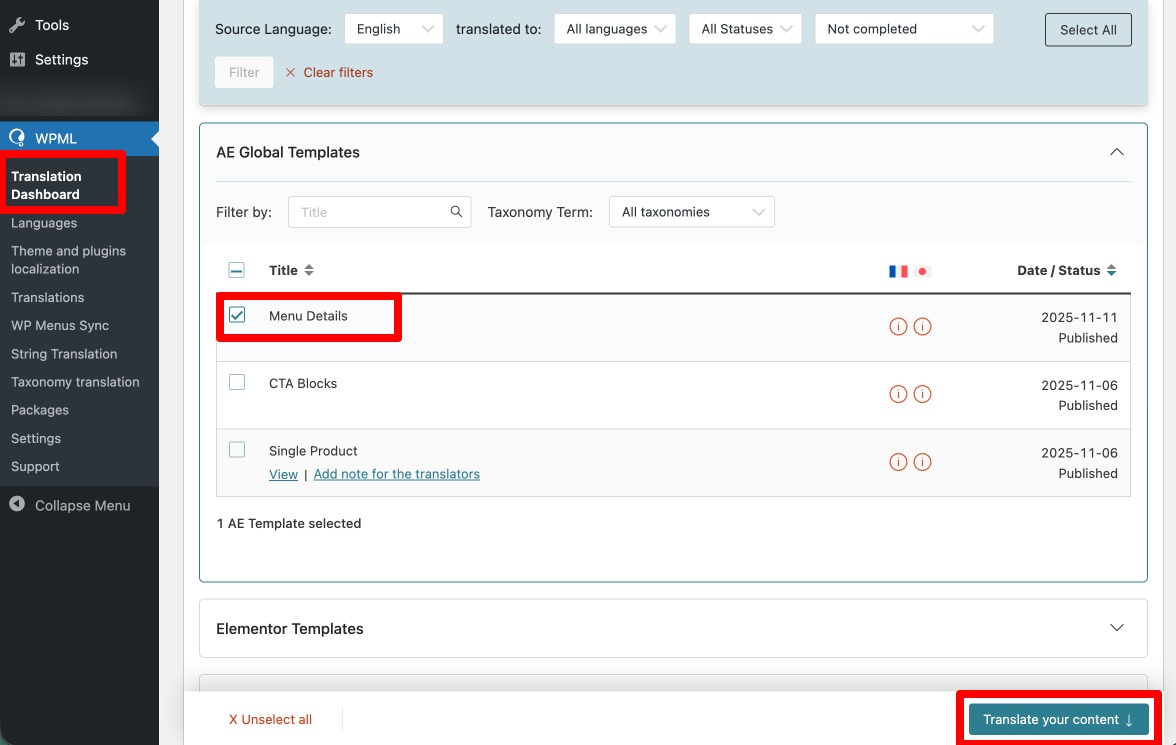Expand the Elementor Templates section
The height and width of the screenshot is (745, 1176).
1117,627
